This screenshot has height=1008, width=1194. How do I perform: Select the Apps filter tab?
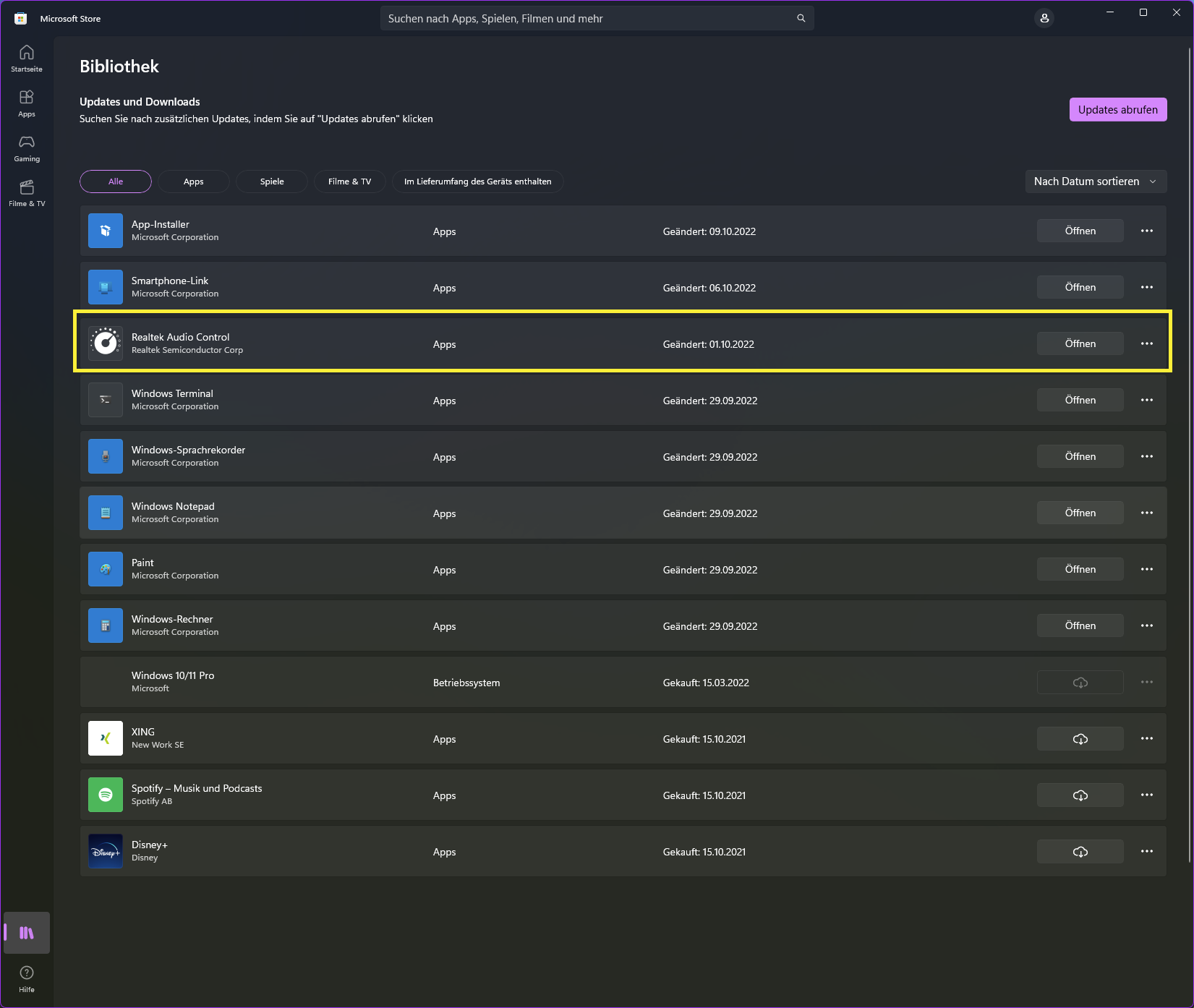[194, 181]
